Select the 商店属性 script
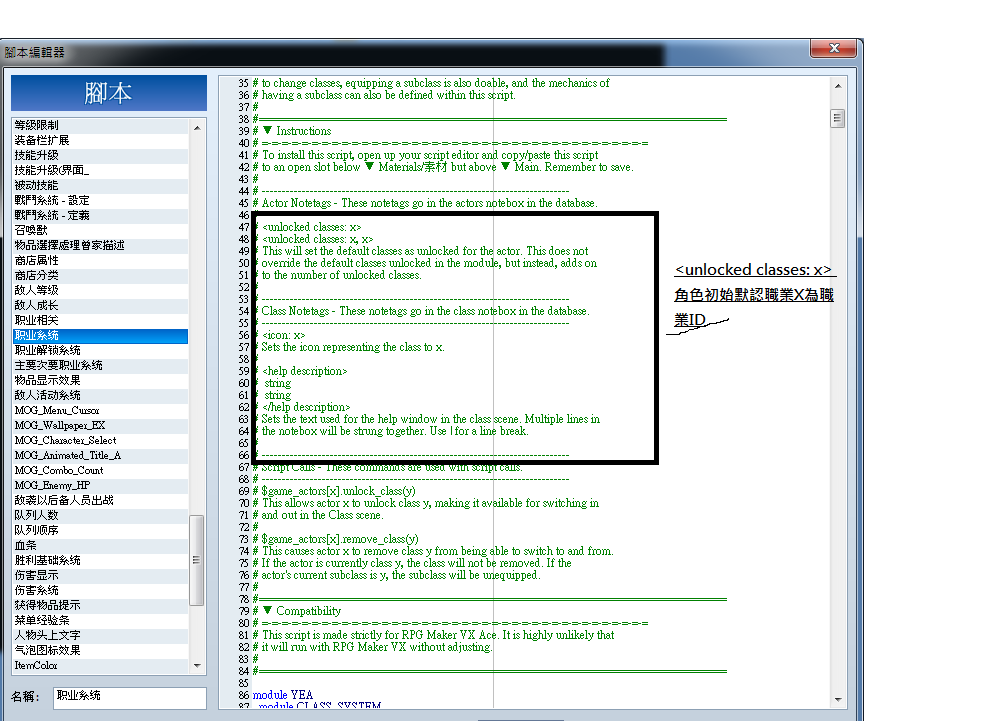Viewport: 997px width, 721px height. coord(100,261)
